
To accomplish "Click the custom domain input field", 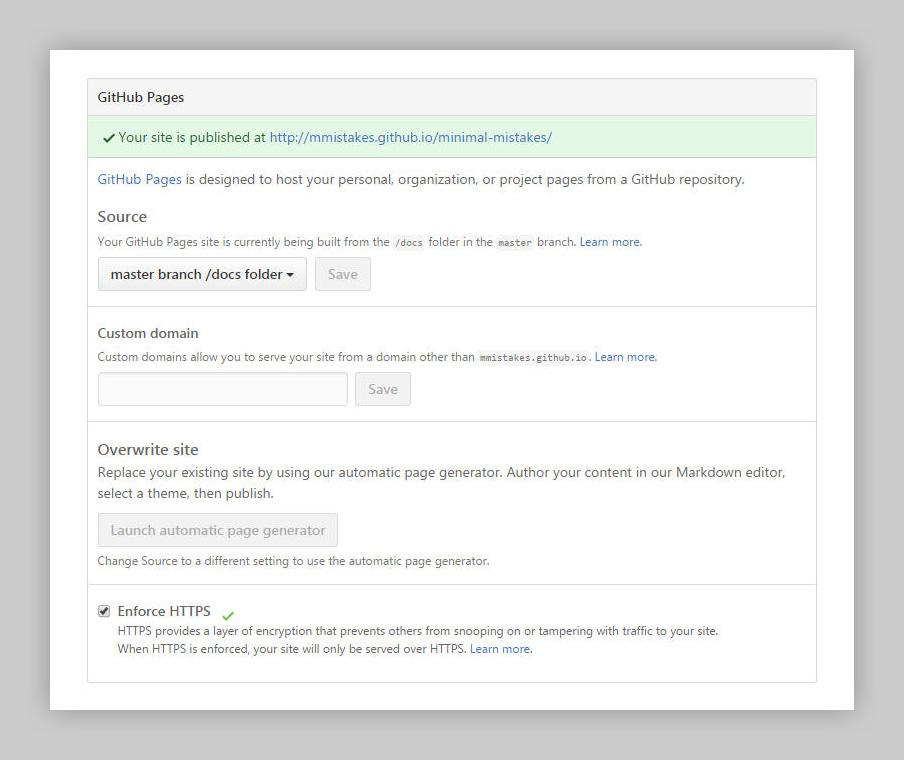I will pyautogui.click(x=222, y=388).
